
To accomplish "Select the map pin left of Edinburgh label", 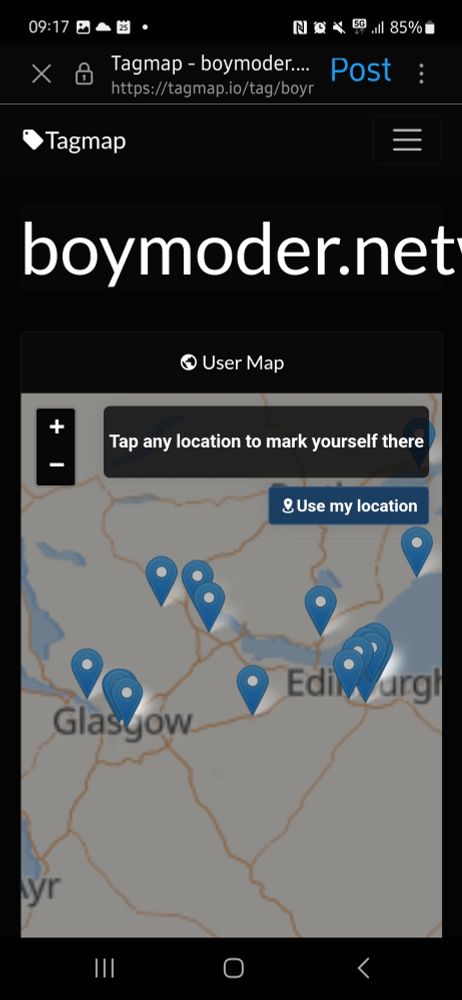I will (x=253, y=689).
